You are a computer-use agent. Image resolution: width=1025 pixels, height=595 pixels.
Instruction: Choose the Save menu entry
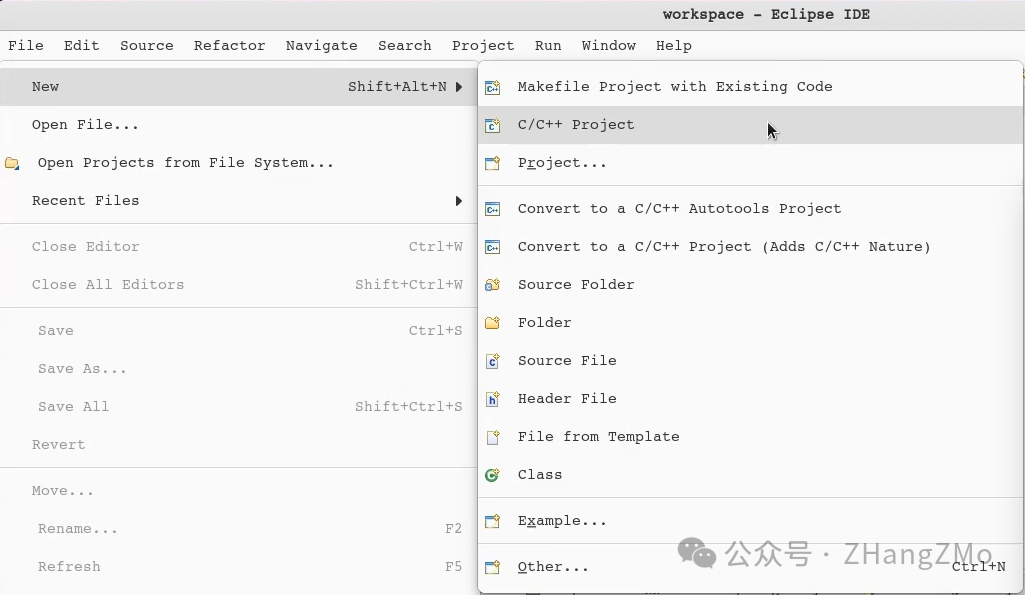pyautogui.click(x=239, y=331)
